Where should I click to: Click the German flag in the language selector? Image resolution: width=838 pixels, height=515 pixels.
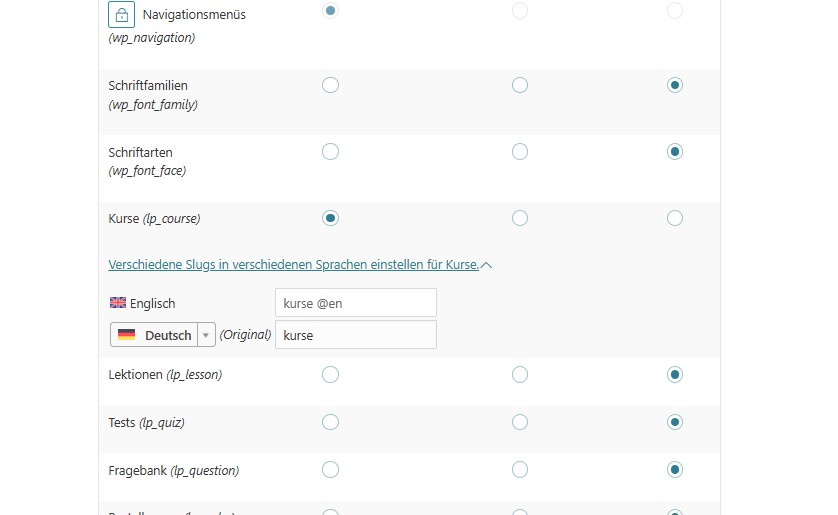[x=126, y=335]
